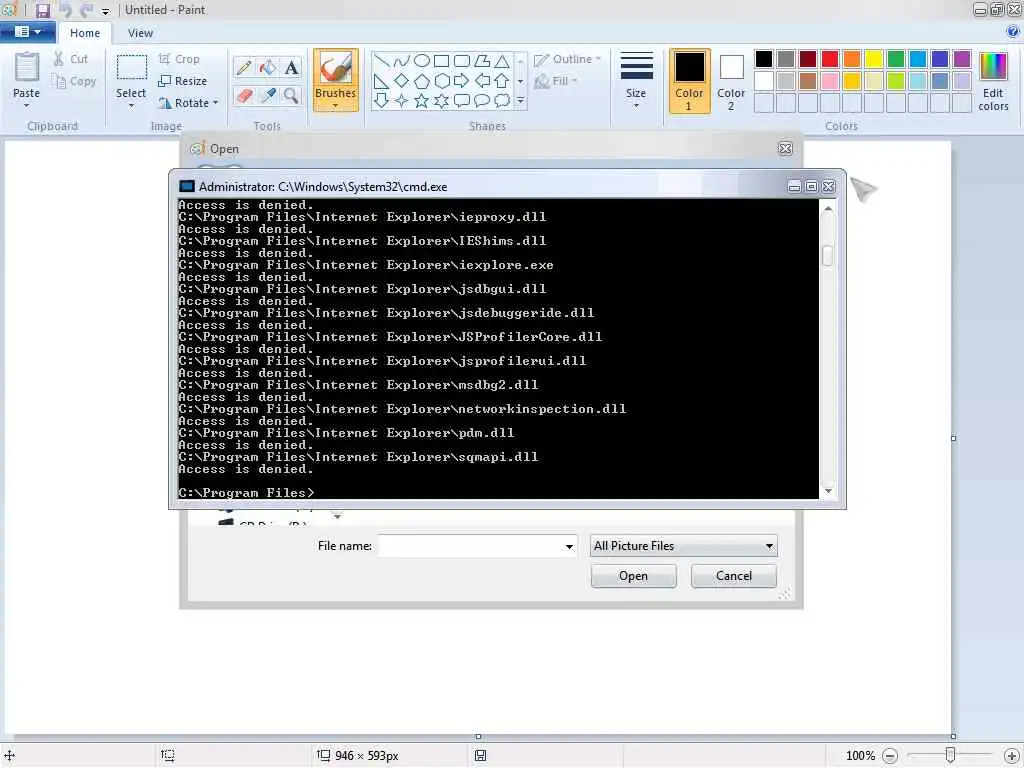The height and width of the screenshot is (768, 1024).
Task: Select the Eraser tool
Action: coord(244,95)
